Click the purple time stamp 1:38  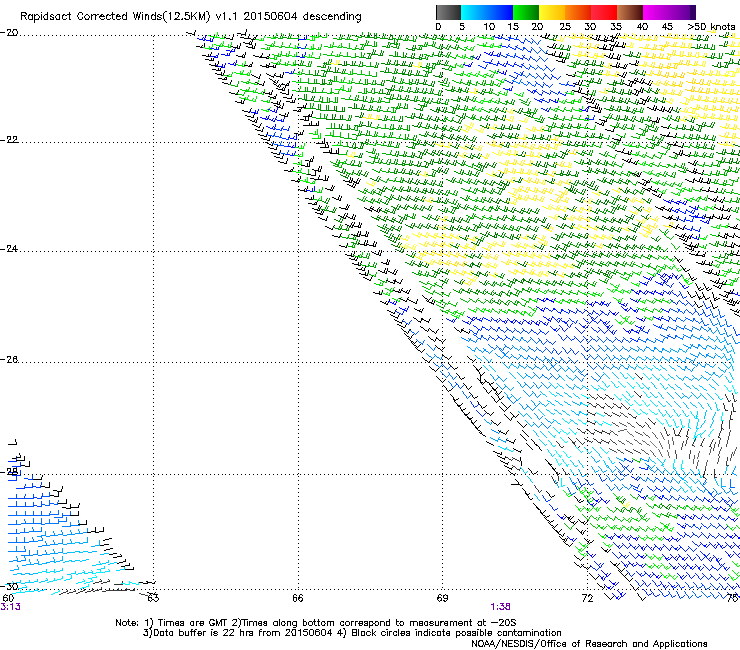pos(500,607)
